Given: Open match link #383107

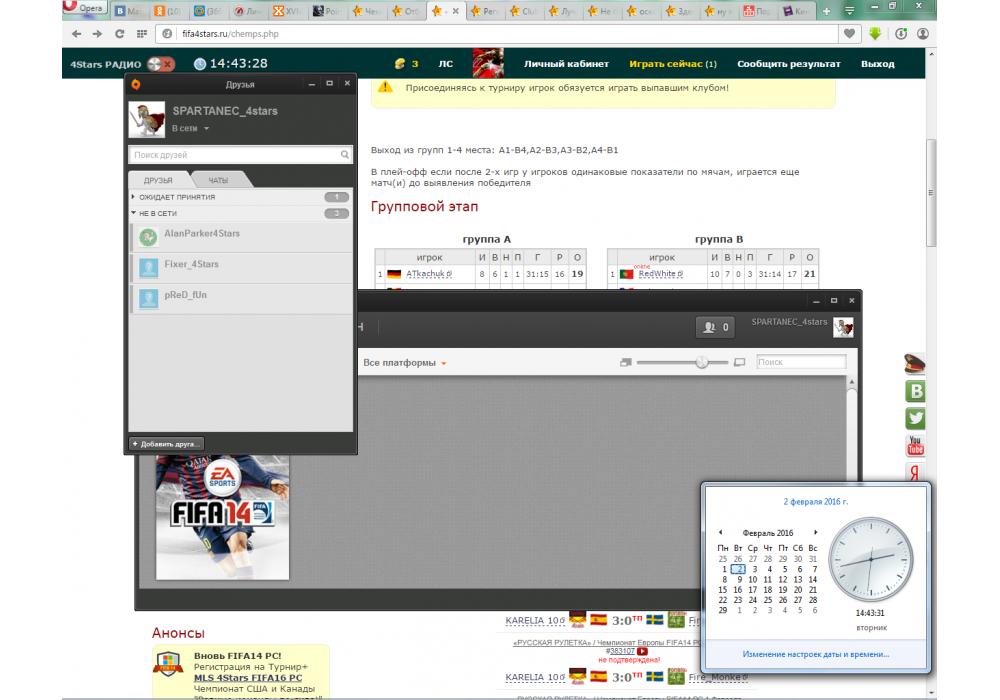Looking at the screenshot, I should (x=621, y=651).
